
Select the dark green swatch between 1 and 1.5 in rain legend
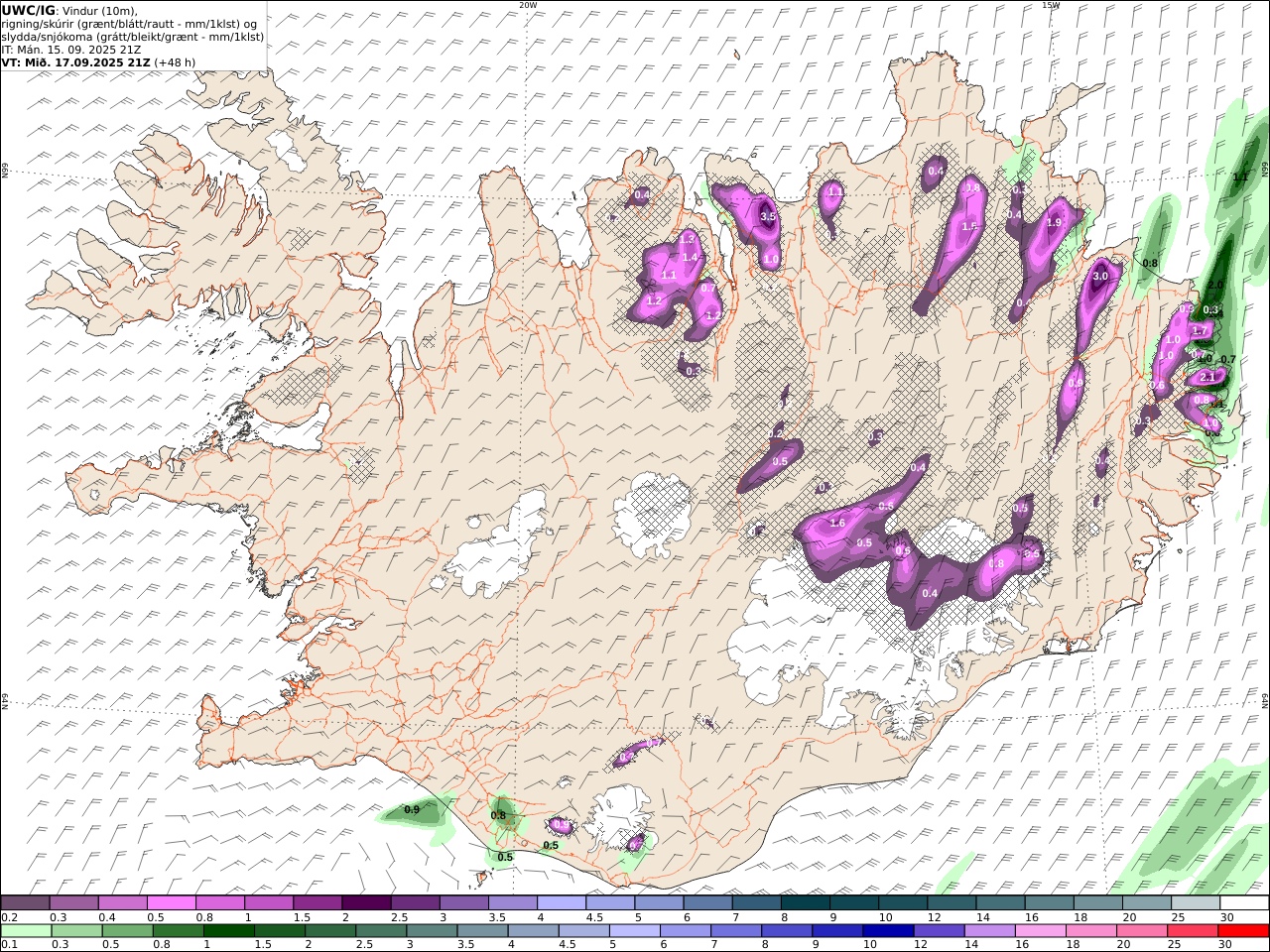(x=228, y=931)
